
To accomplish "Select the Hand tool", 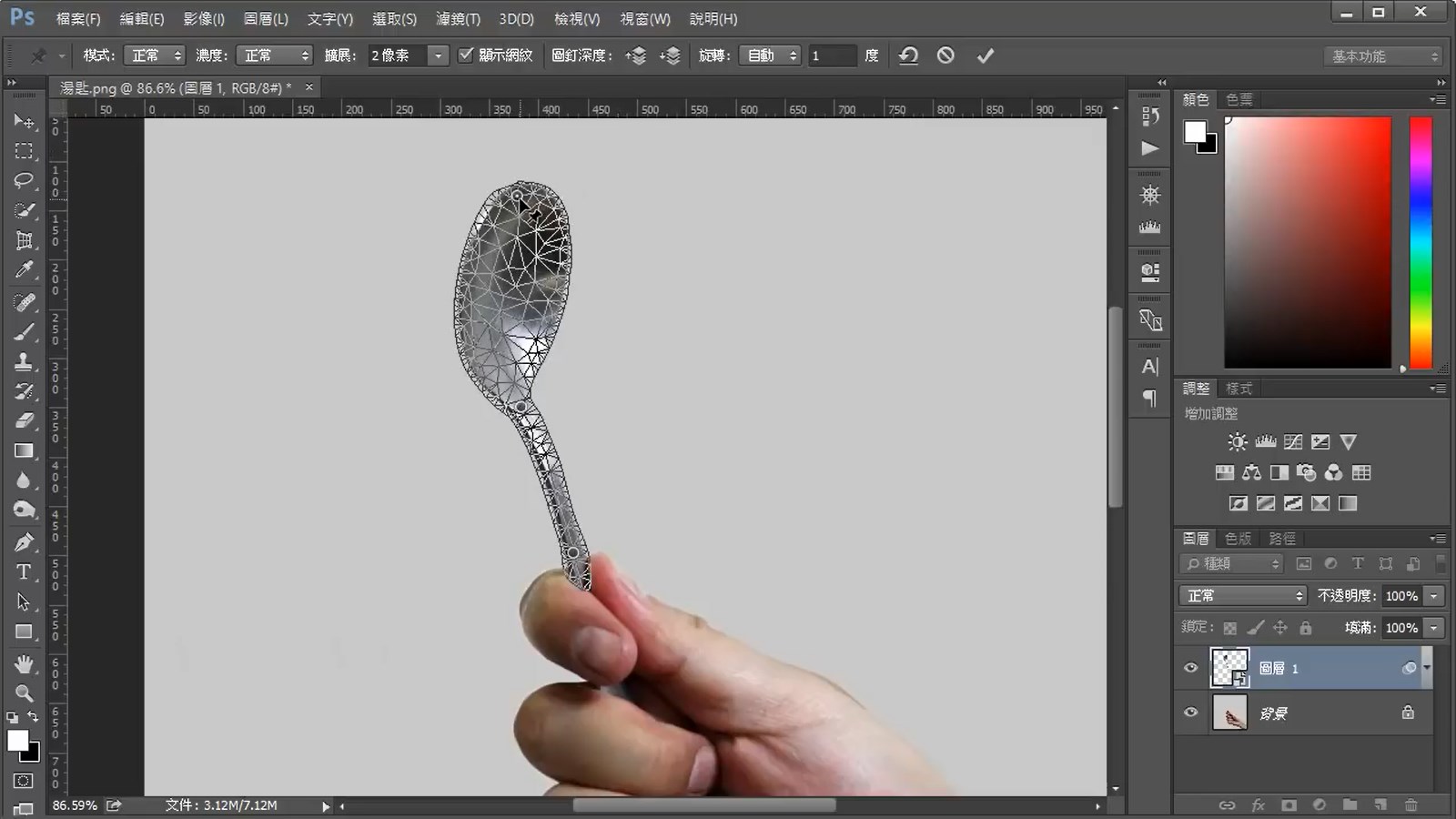I will pyautogui.click(x=24, y=664).
